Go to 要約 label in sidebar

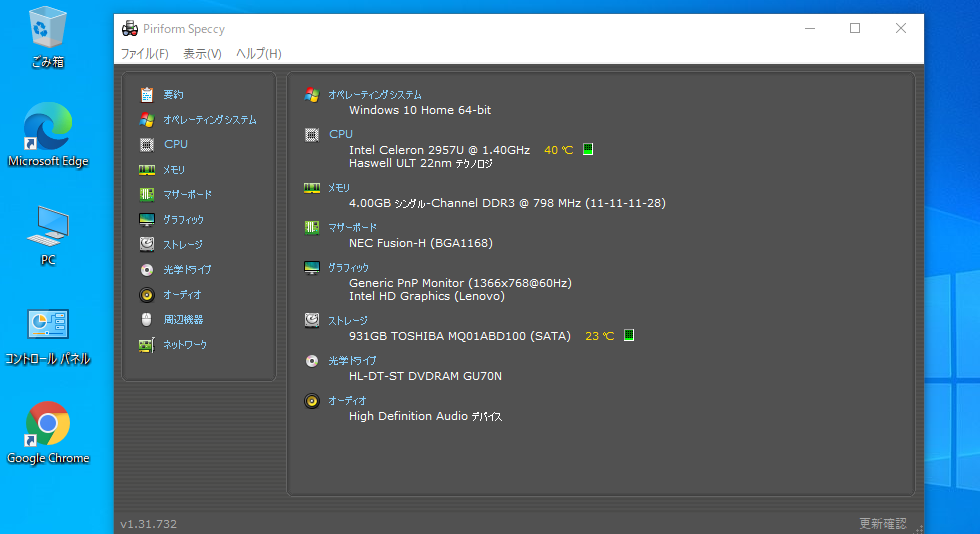point(173,94)
